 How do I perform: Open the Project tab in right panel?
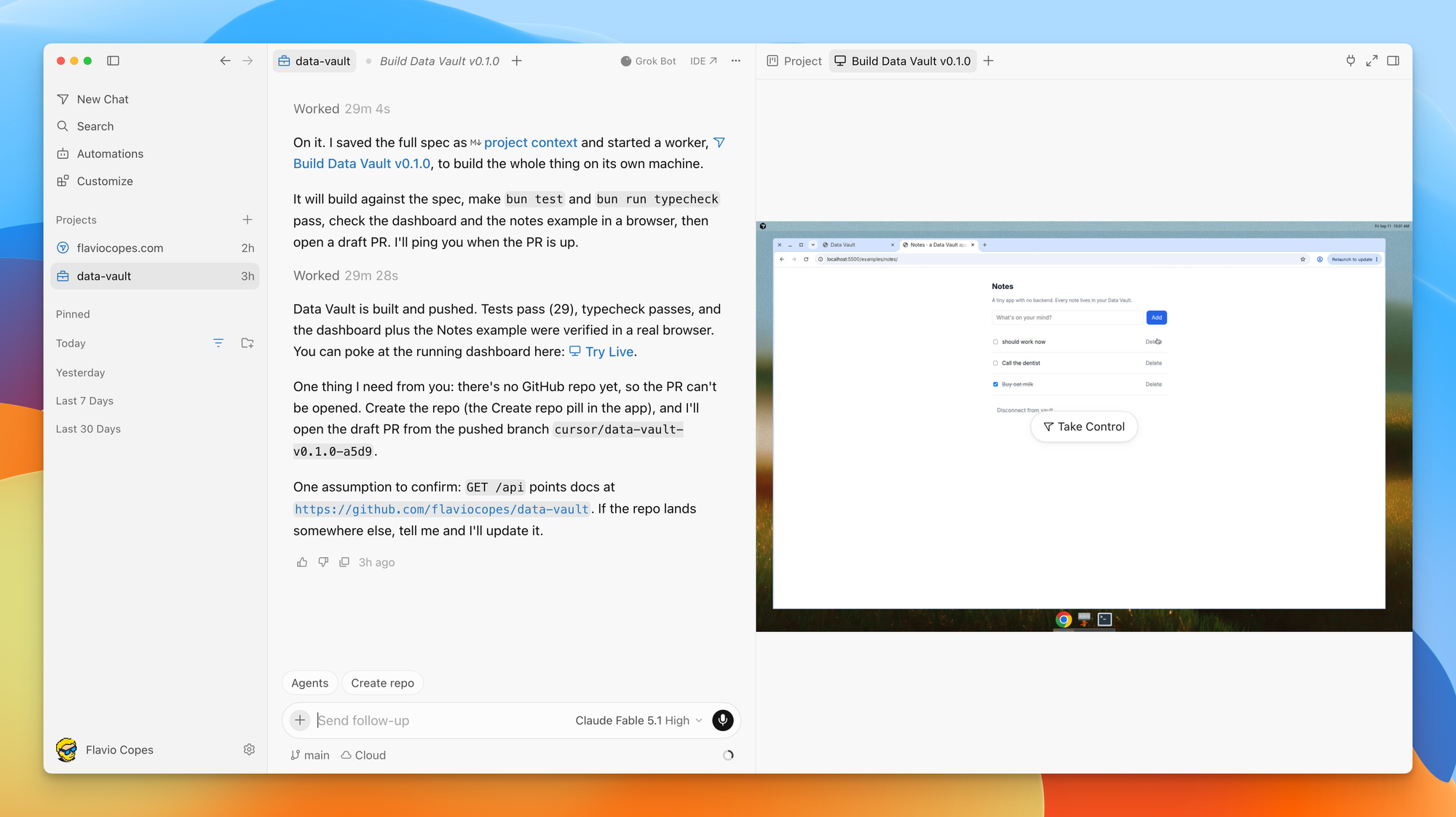pyautogui.click(x=794, y=61)
